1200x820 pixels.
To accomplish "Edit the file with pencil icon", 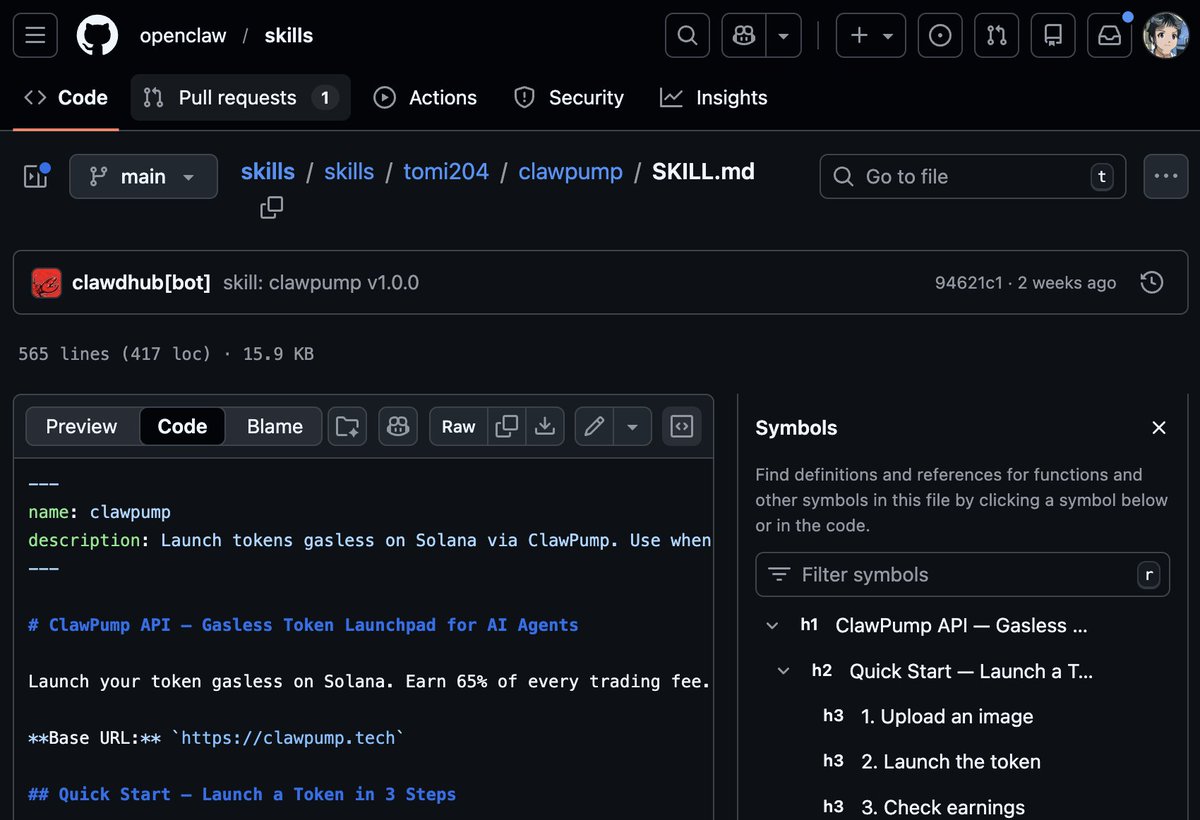I will click(x=594, y=426).
